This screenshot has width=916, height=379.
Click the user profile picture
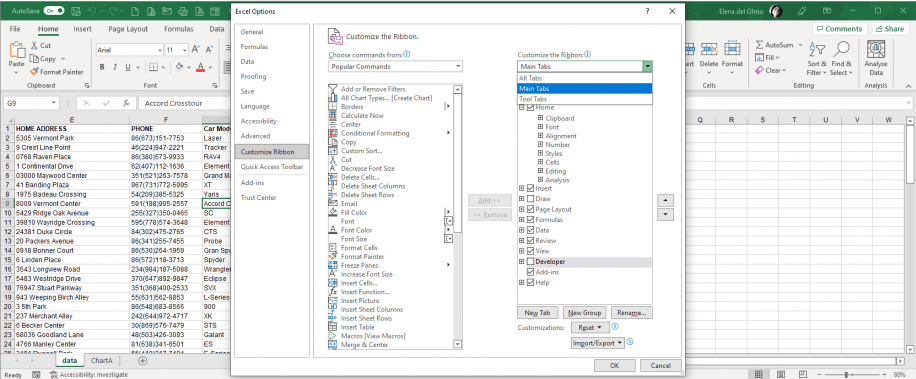click(776, 11)
